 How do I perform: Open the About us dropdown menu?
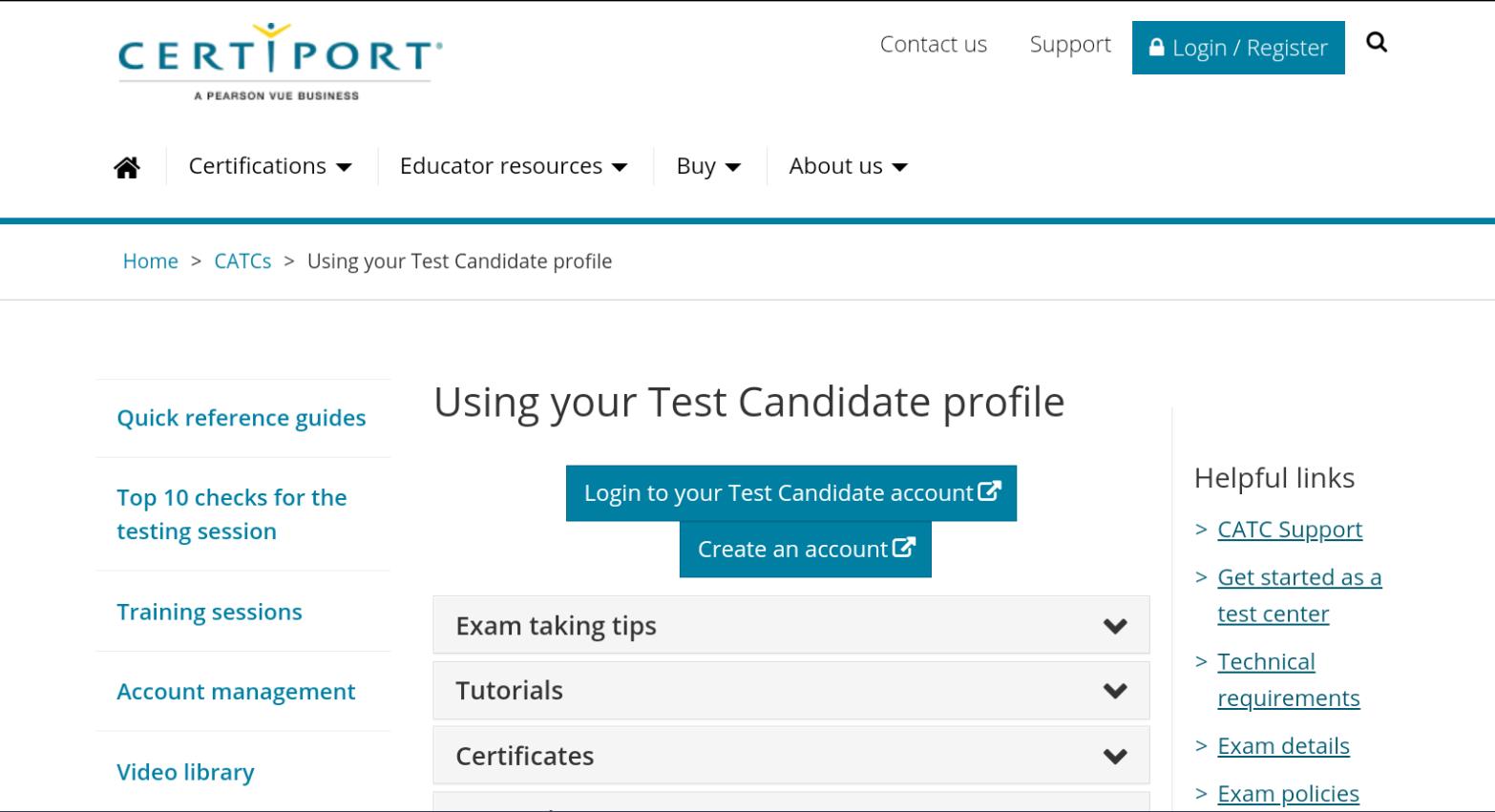[x=848, y=166]
